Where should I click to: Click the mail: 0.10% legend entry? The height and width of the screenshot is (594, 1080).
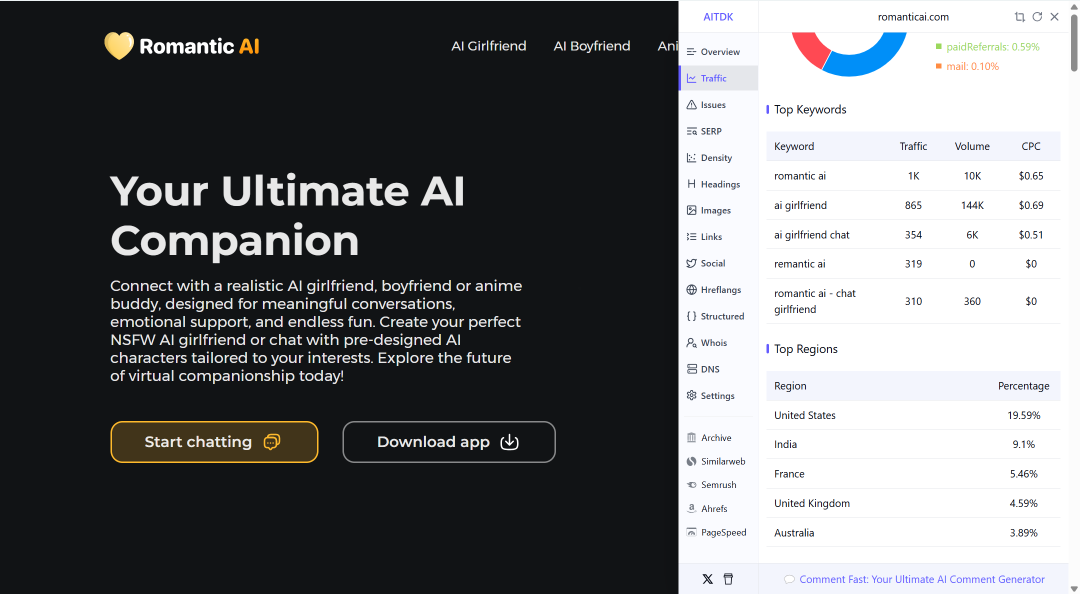point(967,66)
